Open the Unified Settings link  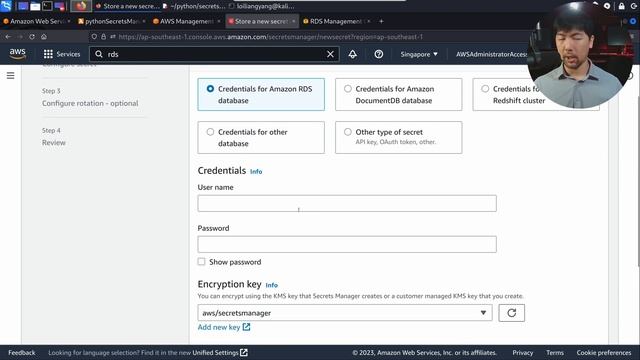(x=220, y=353)
